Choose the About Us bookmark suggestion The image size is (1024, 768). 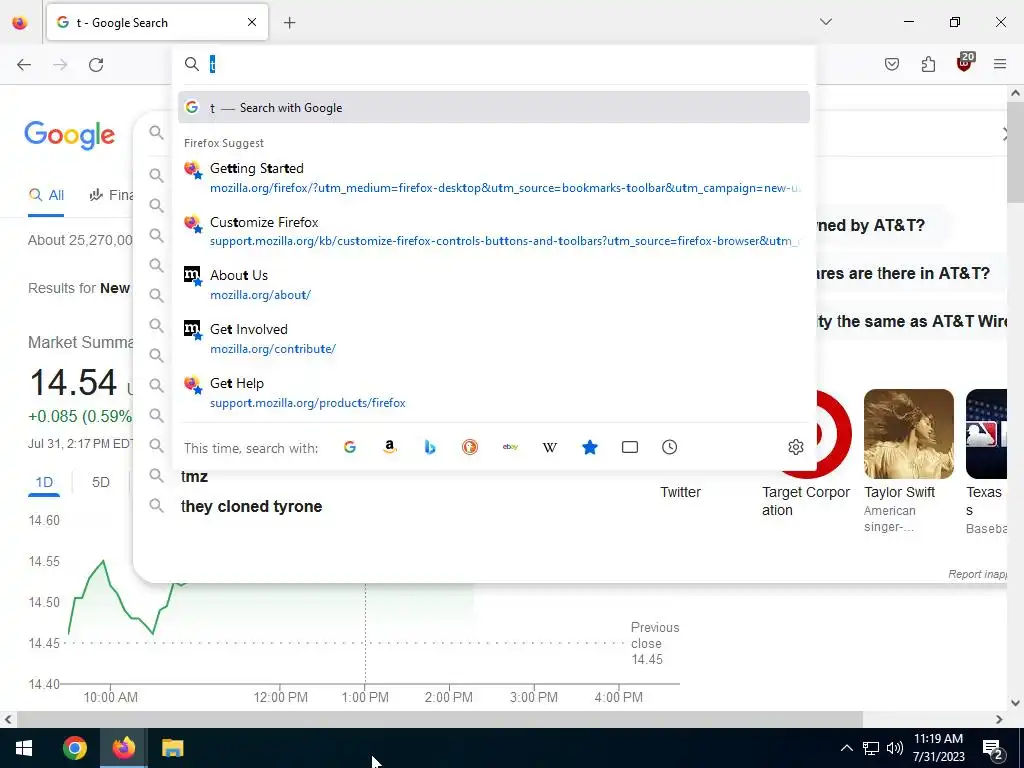coord(494,285)
